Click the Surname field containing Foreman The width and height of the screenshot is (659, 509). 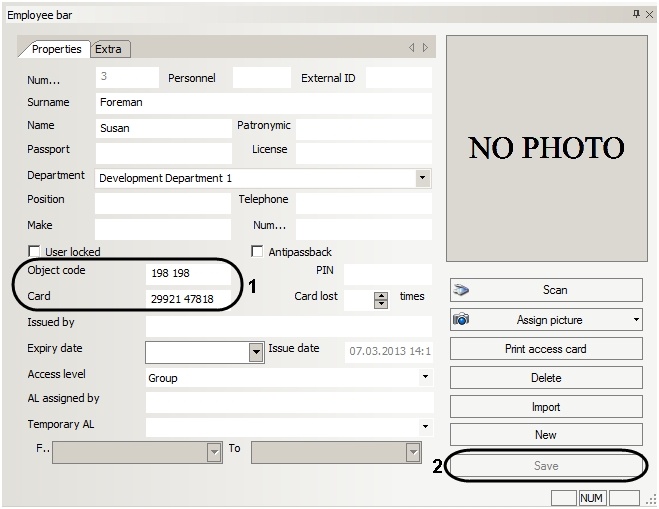point(264,103)
